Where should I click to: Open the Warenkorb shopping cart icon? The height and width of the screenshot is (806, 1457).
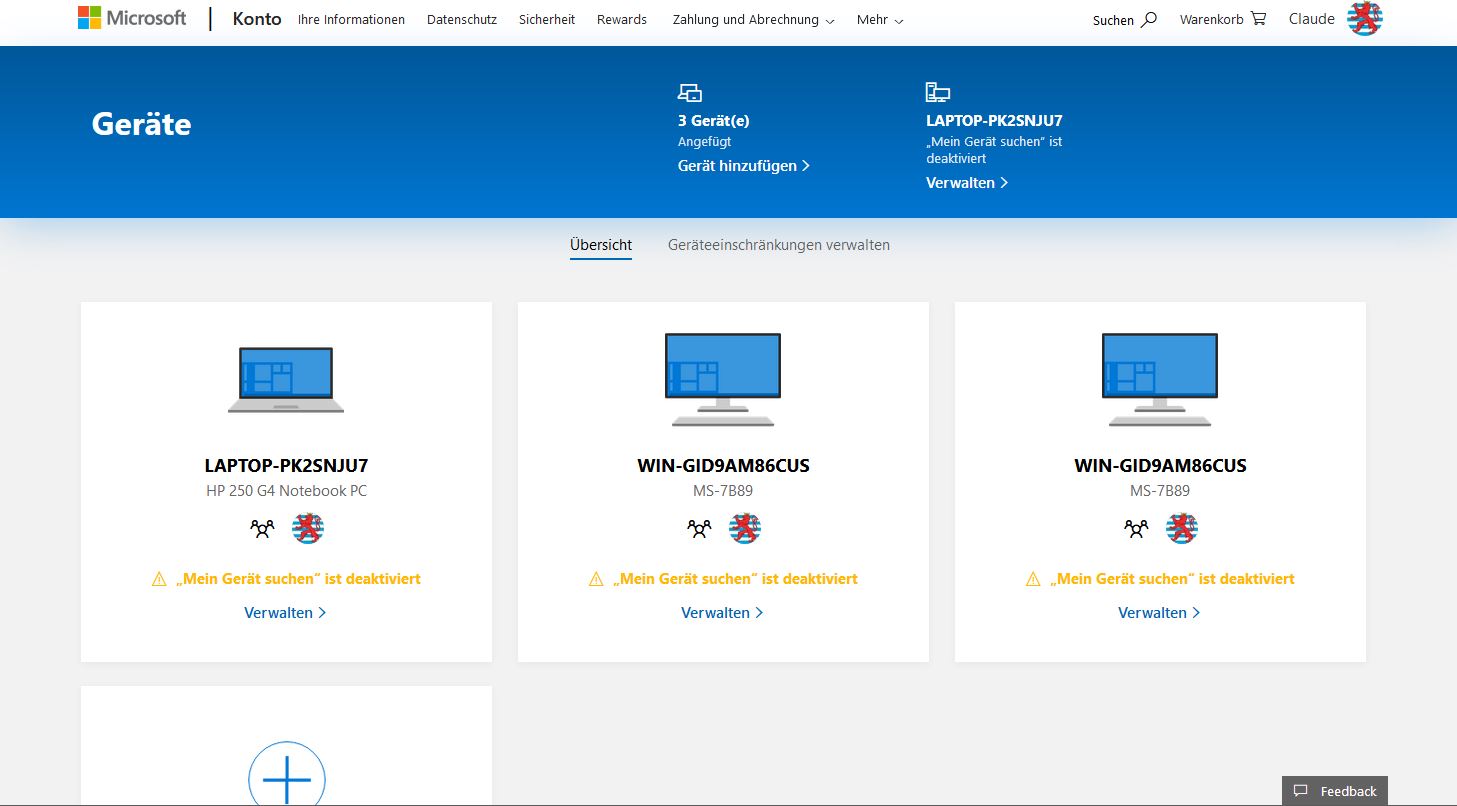click(1258, 18)
